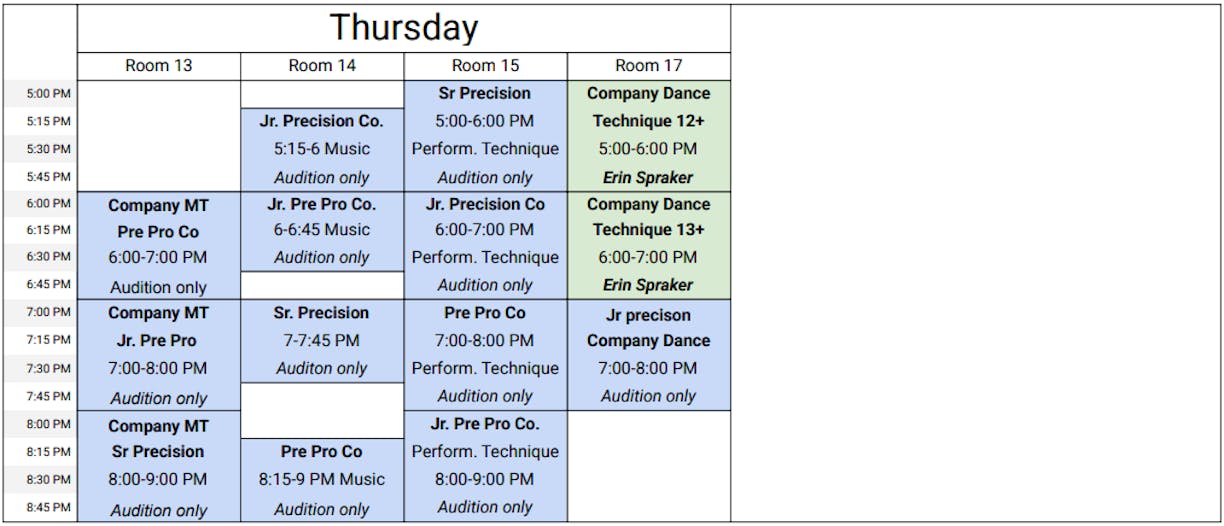The width and height of the screenshot is (1224, 526).
Task: Select the Company MT Jr. Pre Pro block
Action: [159, 354]
